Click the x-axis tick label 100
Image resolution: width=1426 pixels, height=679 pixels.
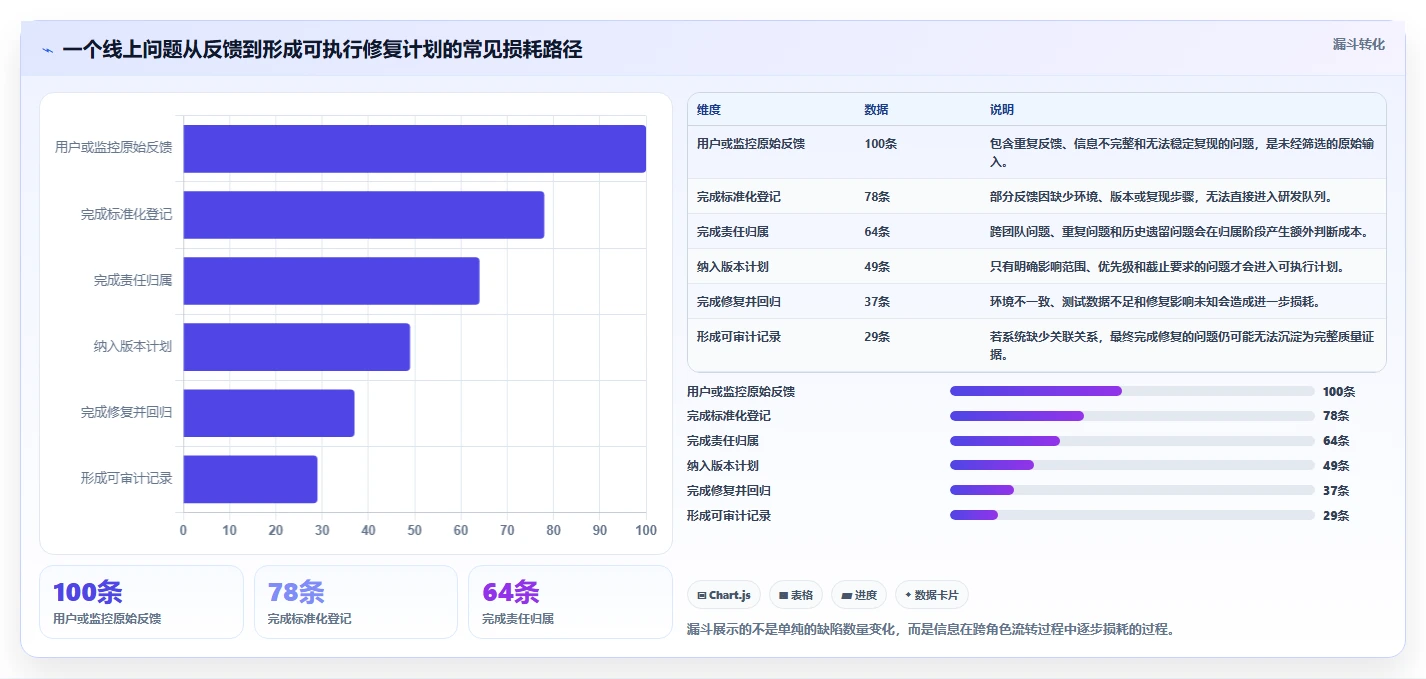[x=645, y=530]
